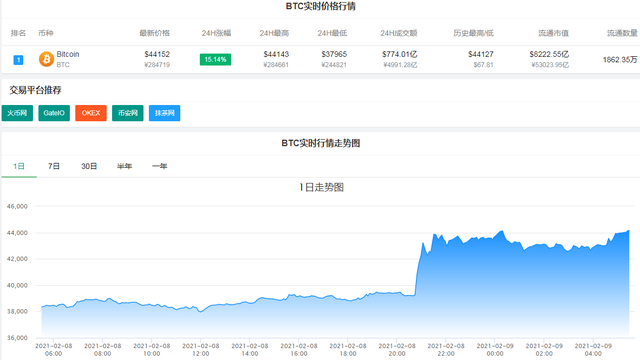Open the blue 抹茶网 exchange button
640x360 pixels.
[164, 113]
